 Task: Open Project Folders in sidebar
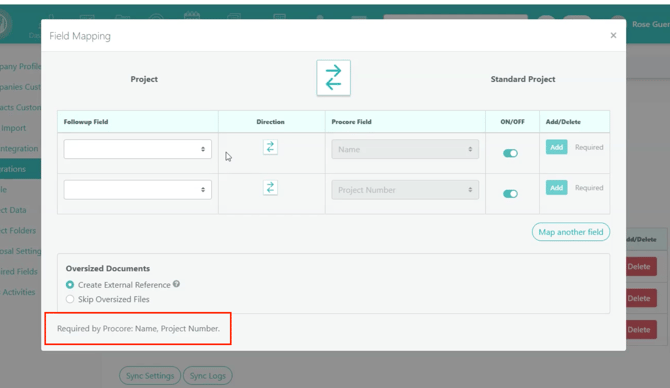click(x=18, y=230)
